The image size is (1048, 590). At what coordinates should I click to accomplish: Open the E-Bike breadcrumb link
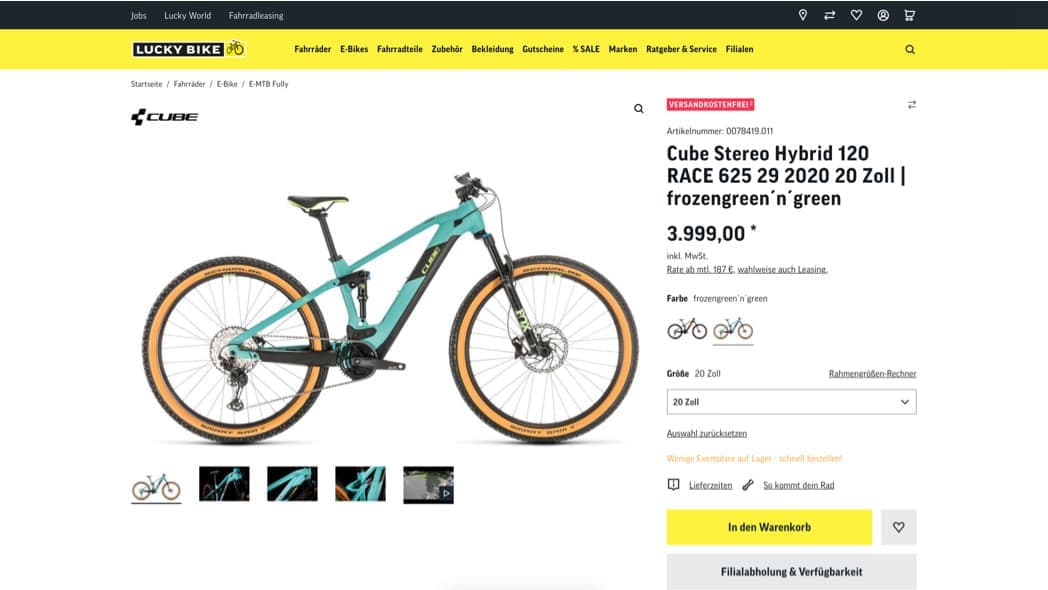click(x=227, y=83)
